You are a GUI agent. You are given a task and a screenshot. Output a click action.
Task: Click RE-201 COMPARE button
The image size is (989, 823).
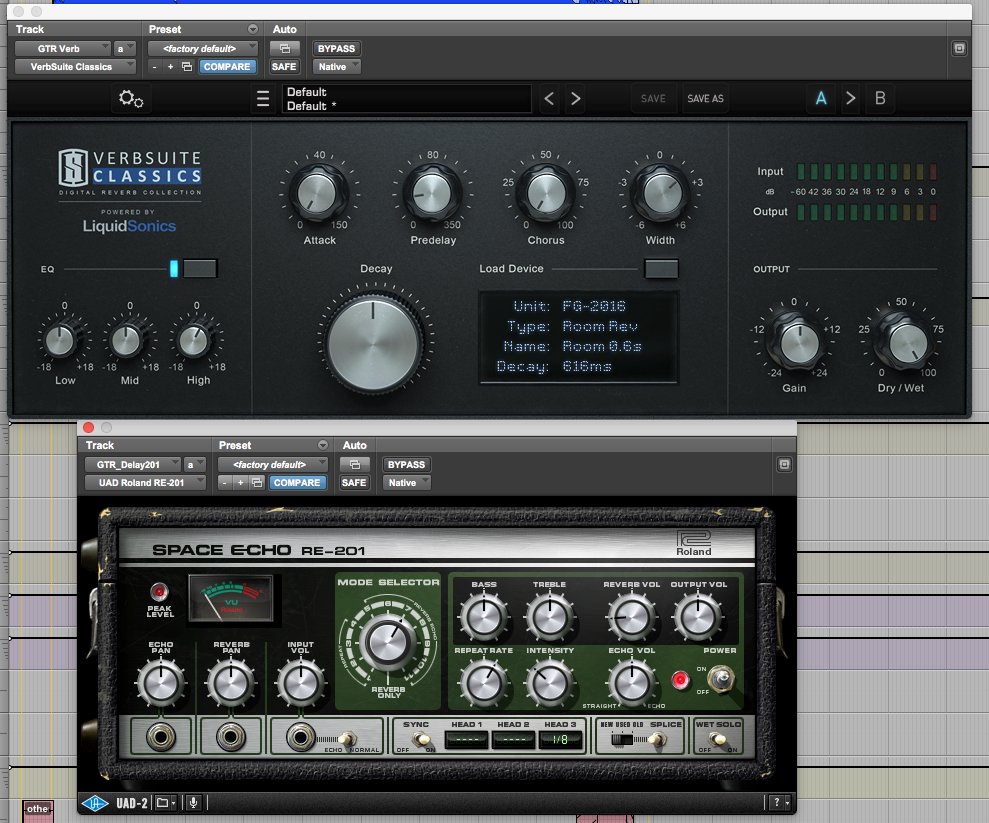[x=297, y=482]
